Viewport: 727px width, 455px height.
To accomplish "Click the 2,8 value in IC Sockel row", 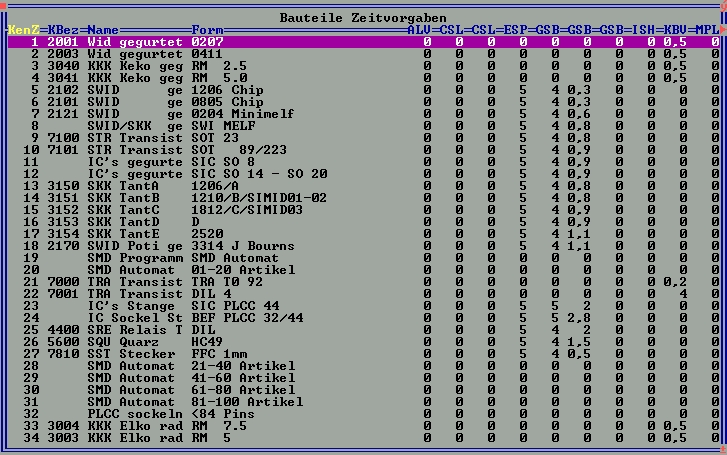I will pos(580,317).
